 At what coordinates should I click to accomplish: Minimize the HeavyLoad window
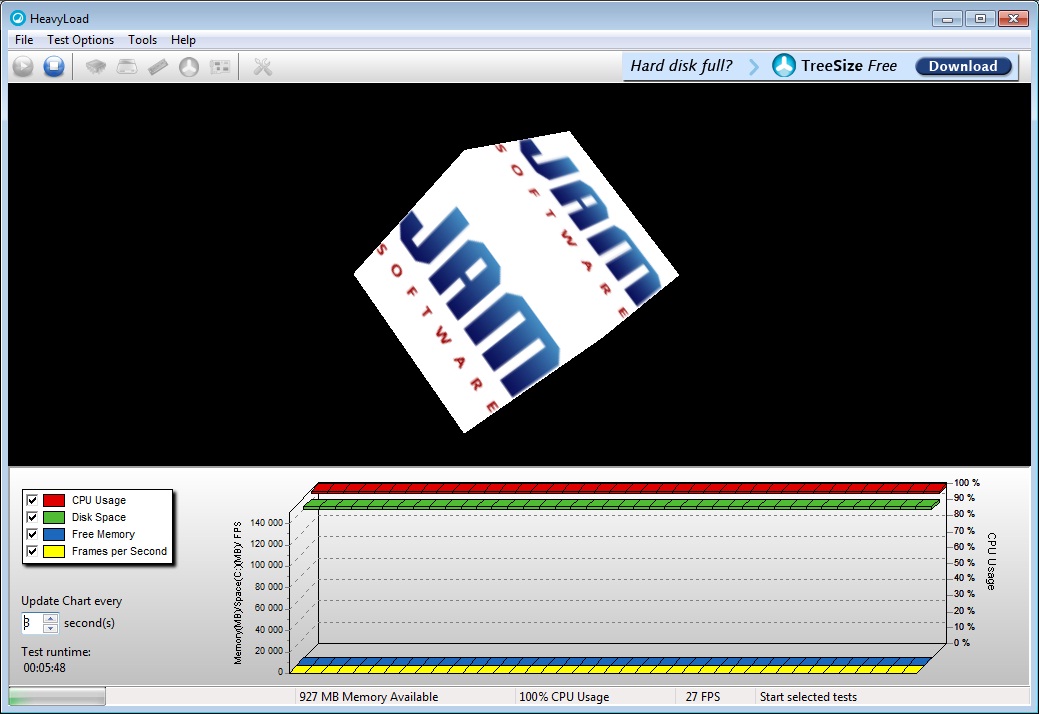point(947,19)
